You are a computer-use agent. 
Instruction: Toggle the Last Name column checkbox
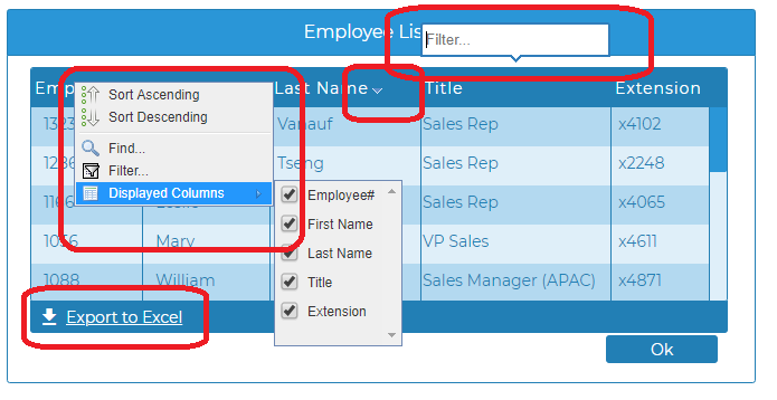(x=290, y=253)
